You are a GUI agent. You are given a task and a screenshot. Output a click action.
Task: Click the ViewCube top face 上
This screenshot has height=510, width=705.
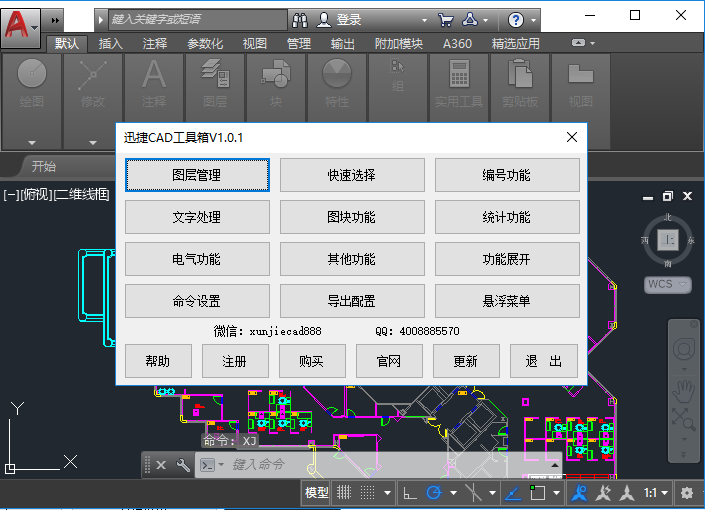pos(668,240)
